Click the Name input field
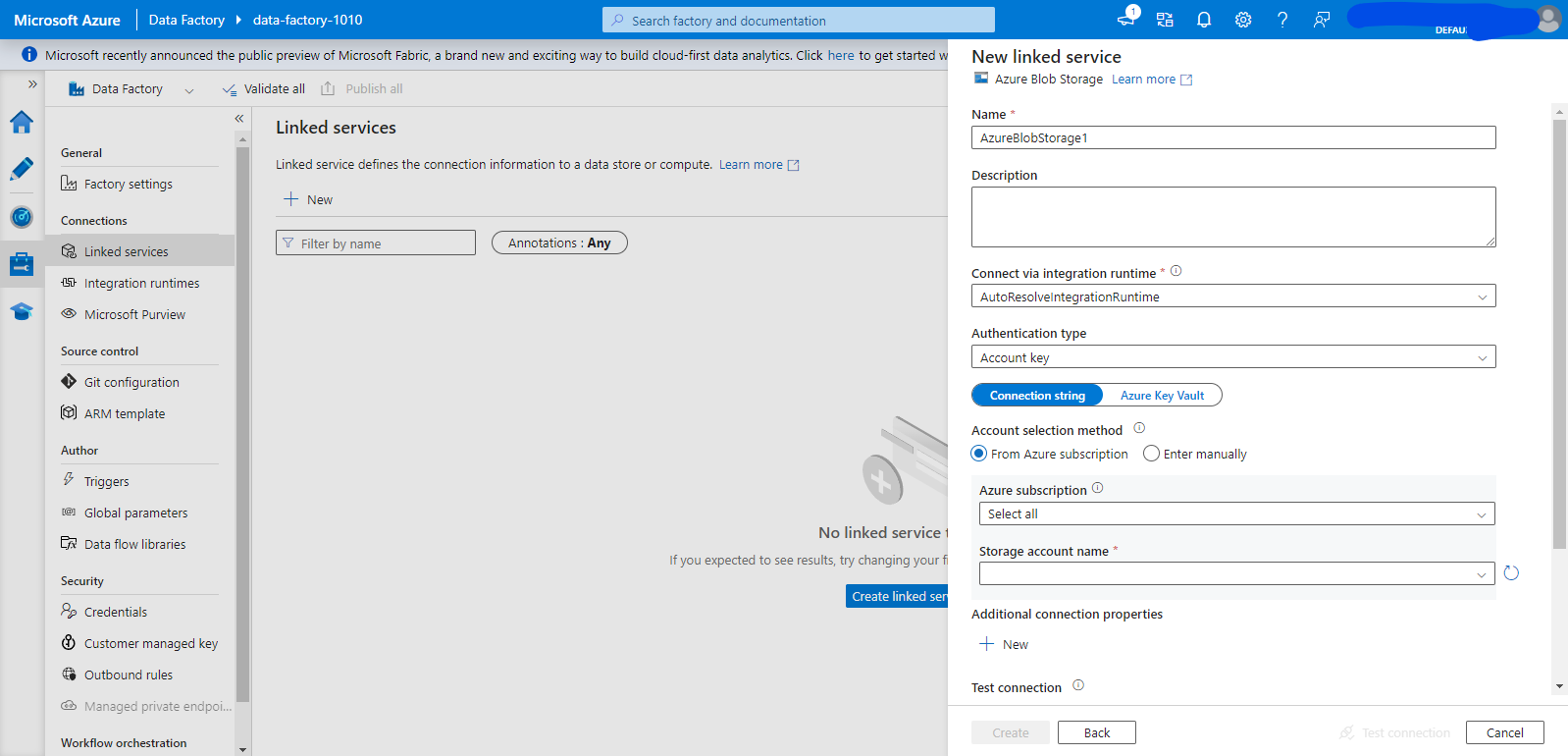 (1233, 137)
